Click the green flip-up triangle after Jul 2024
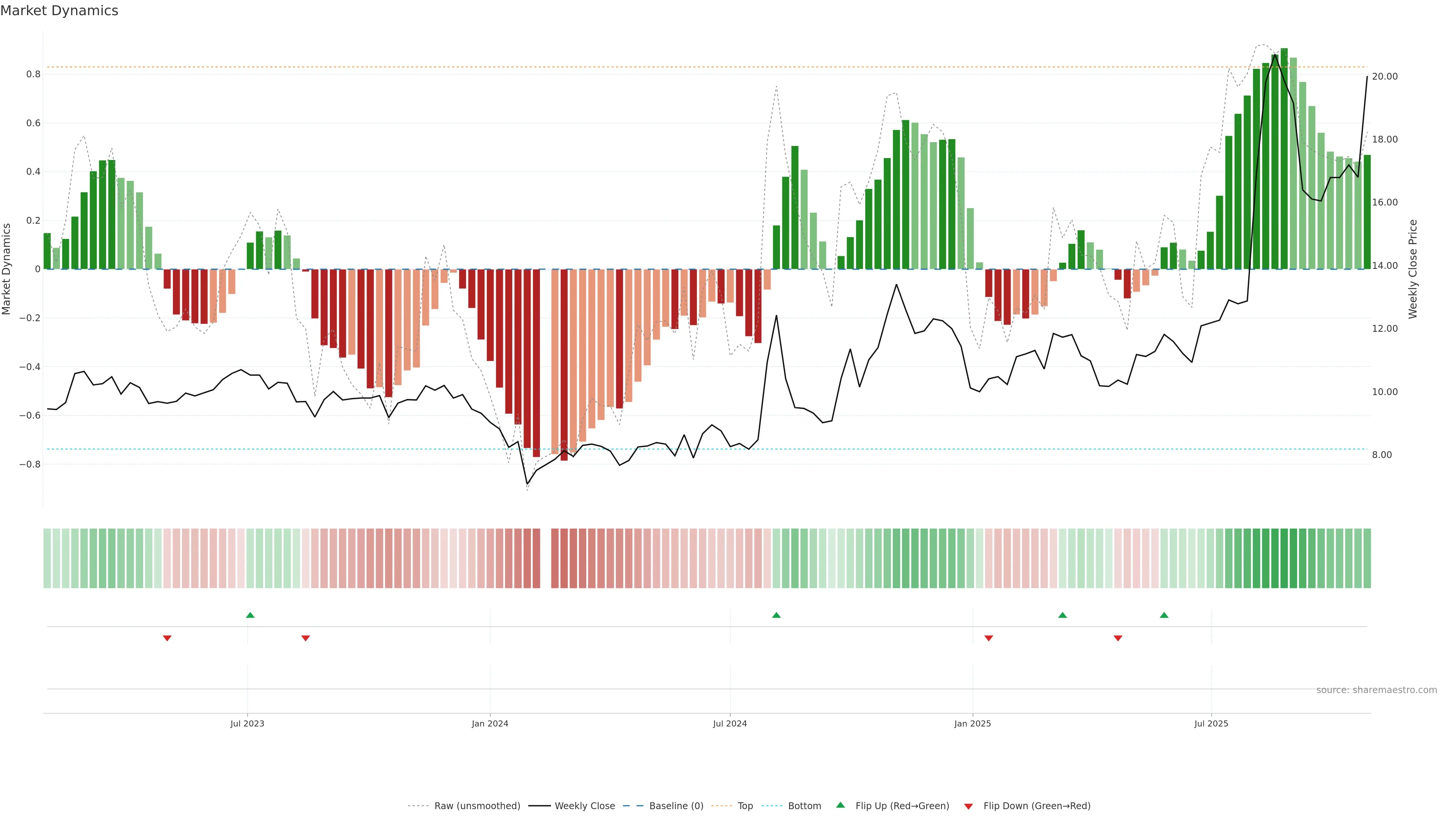The image size is (1456, 819). point(776,615)
